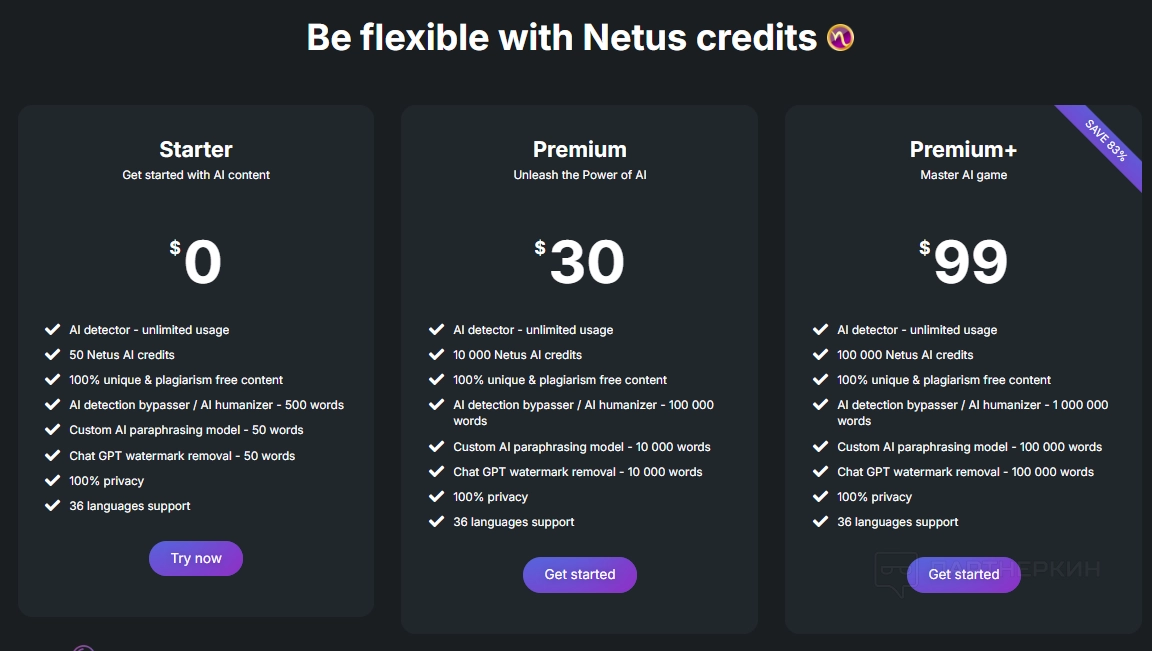Click checkmark beside Premium+'s 100 000 Netus AI credits
The width and height of the screenshot is (1152, 651).
[820, 354]
